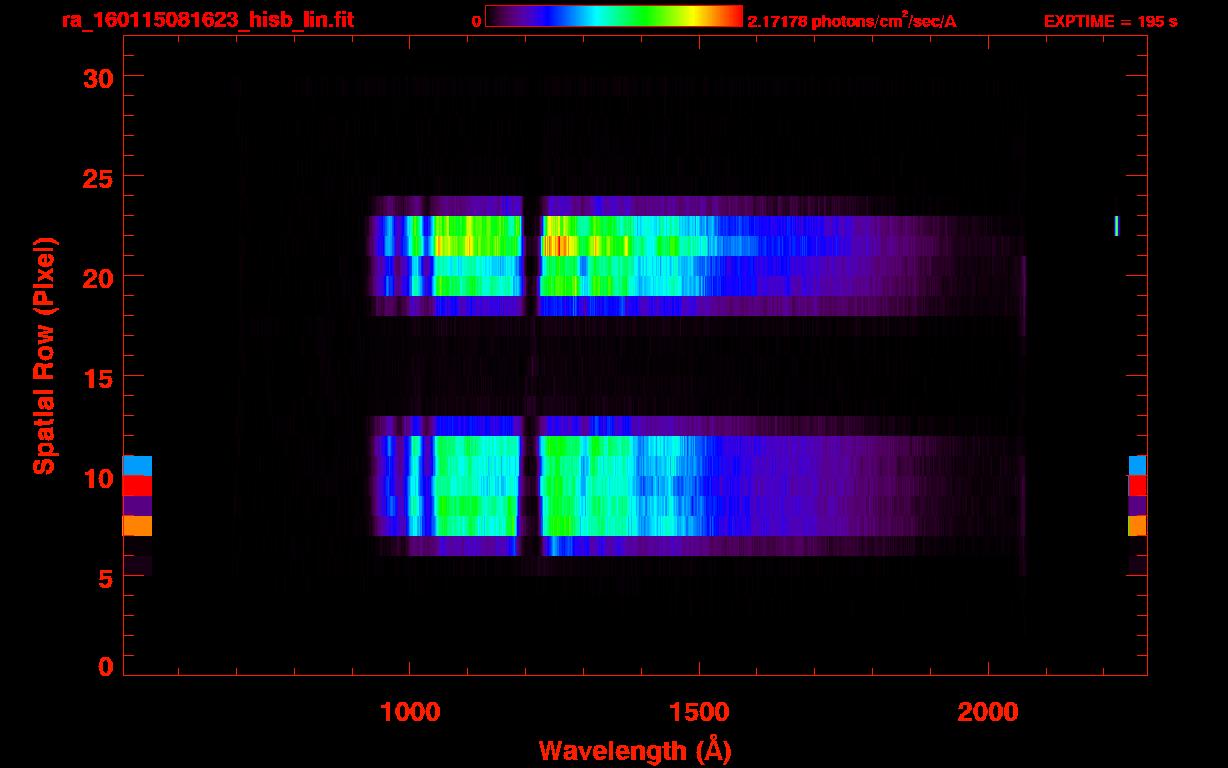Click the 25 spatial row tick label
1228x768 pixels.
[97, 177]
